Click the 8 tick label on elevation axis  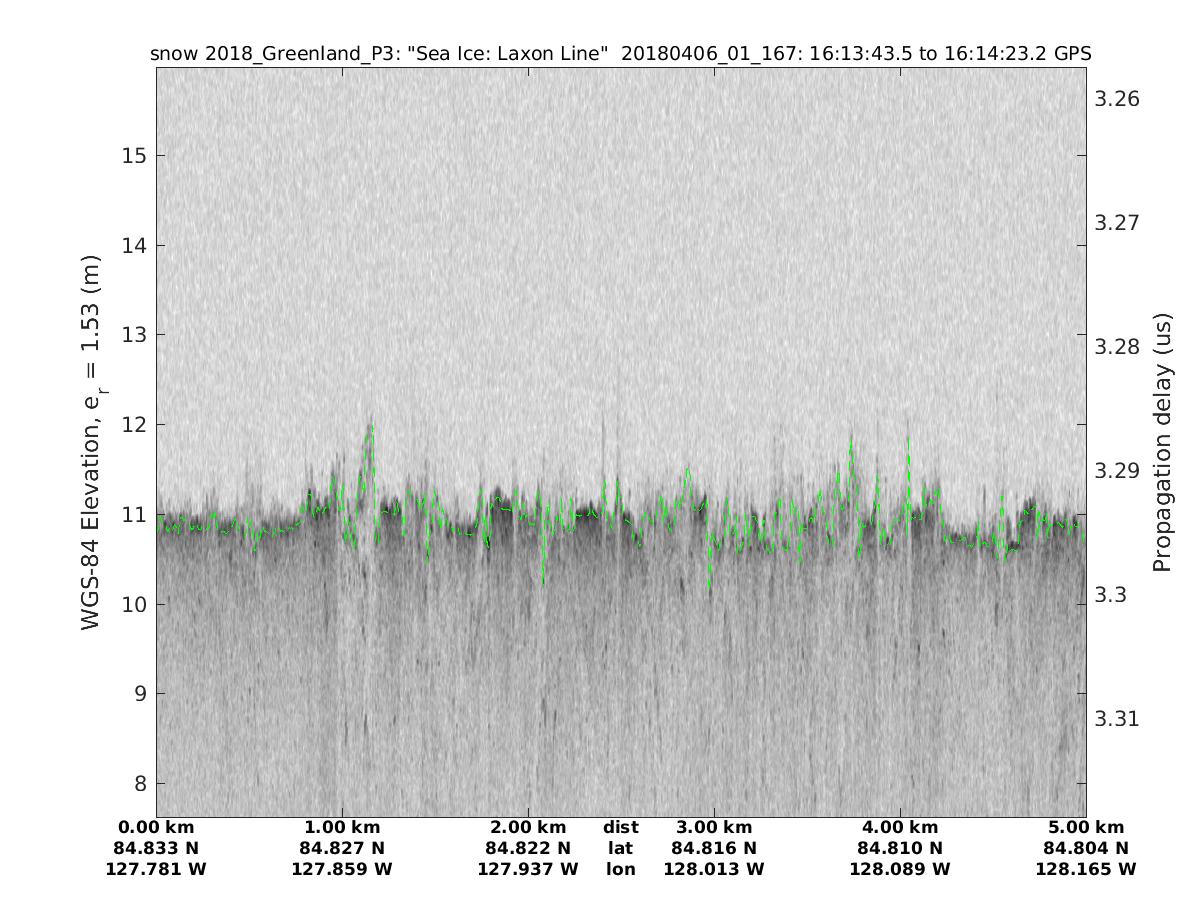pos(139,783)
